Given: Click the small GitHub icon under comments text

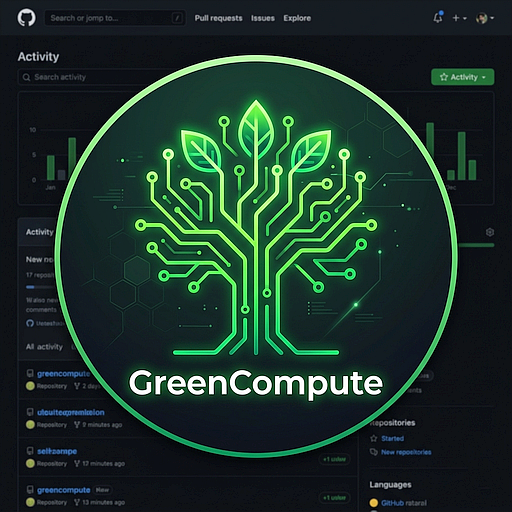Looking at the screenshot, I should point(30,323).
